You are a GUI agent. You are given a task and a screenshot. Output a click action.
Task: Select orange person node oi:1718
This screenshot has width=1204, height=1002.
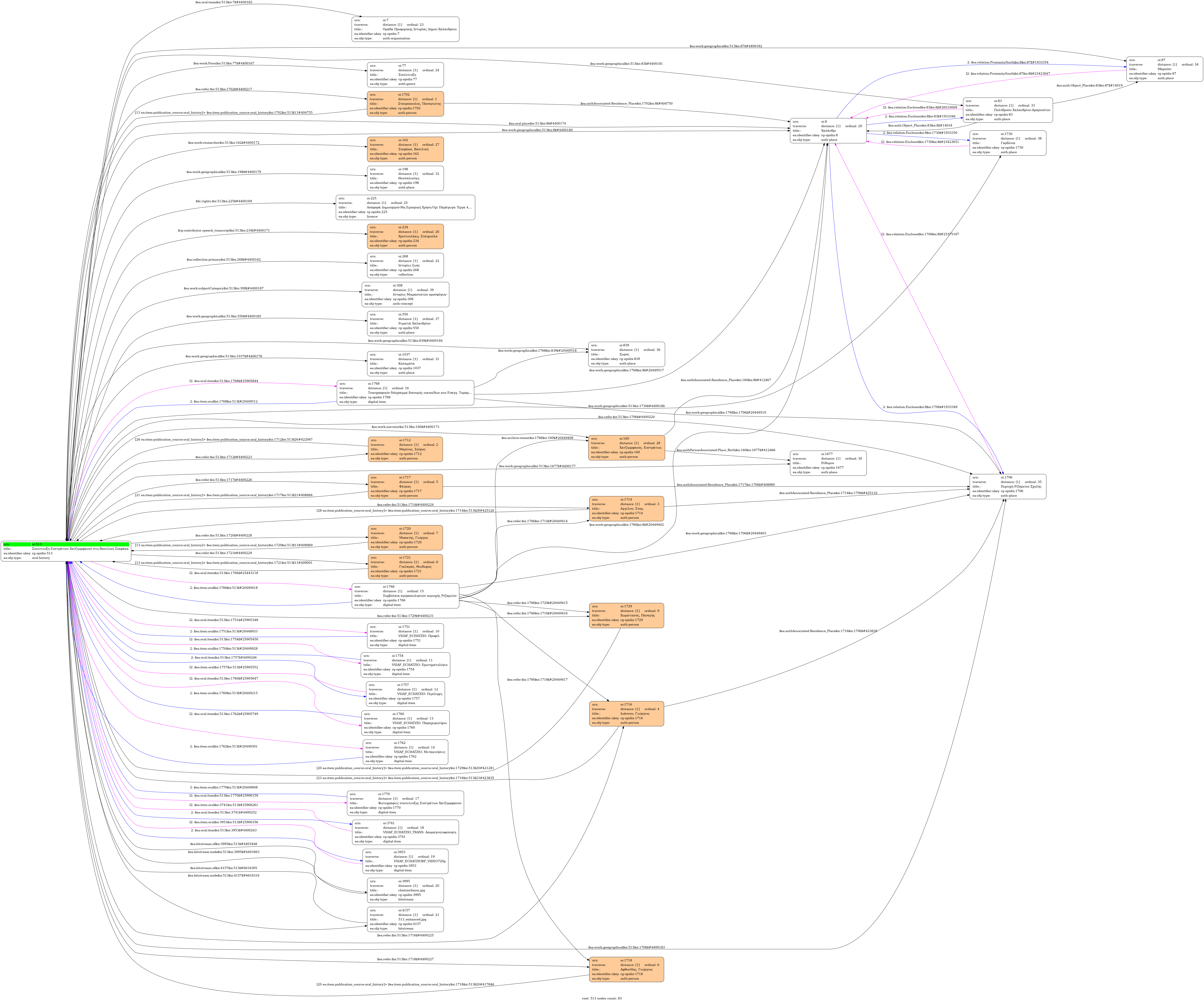(627, 969)
